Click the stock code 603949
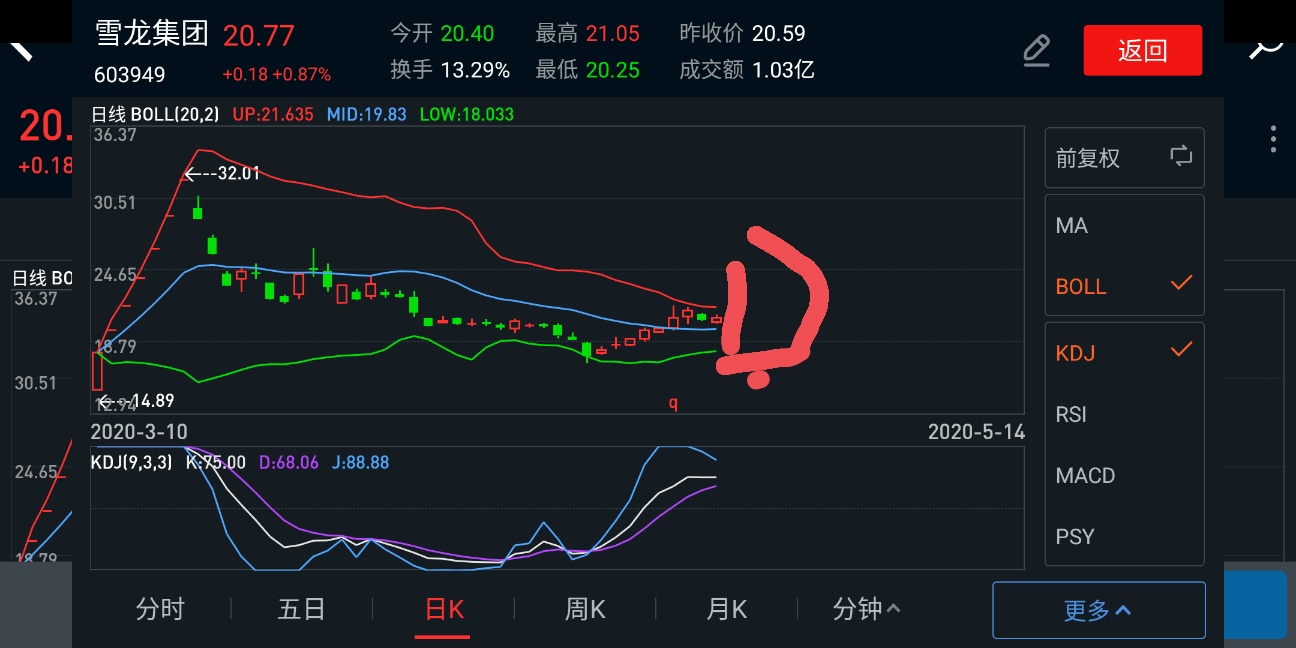The width and height of the screenshot is (1296, 648). coord(130,75)
